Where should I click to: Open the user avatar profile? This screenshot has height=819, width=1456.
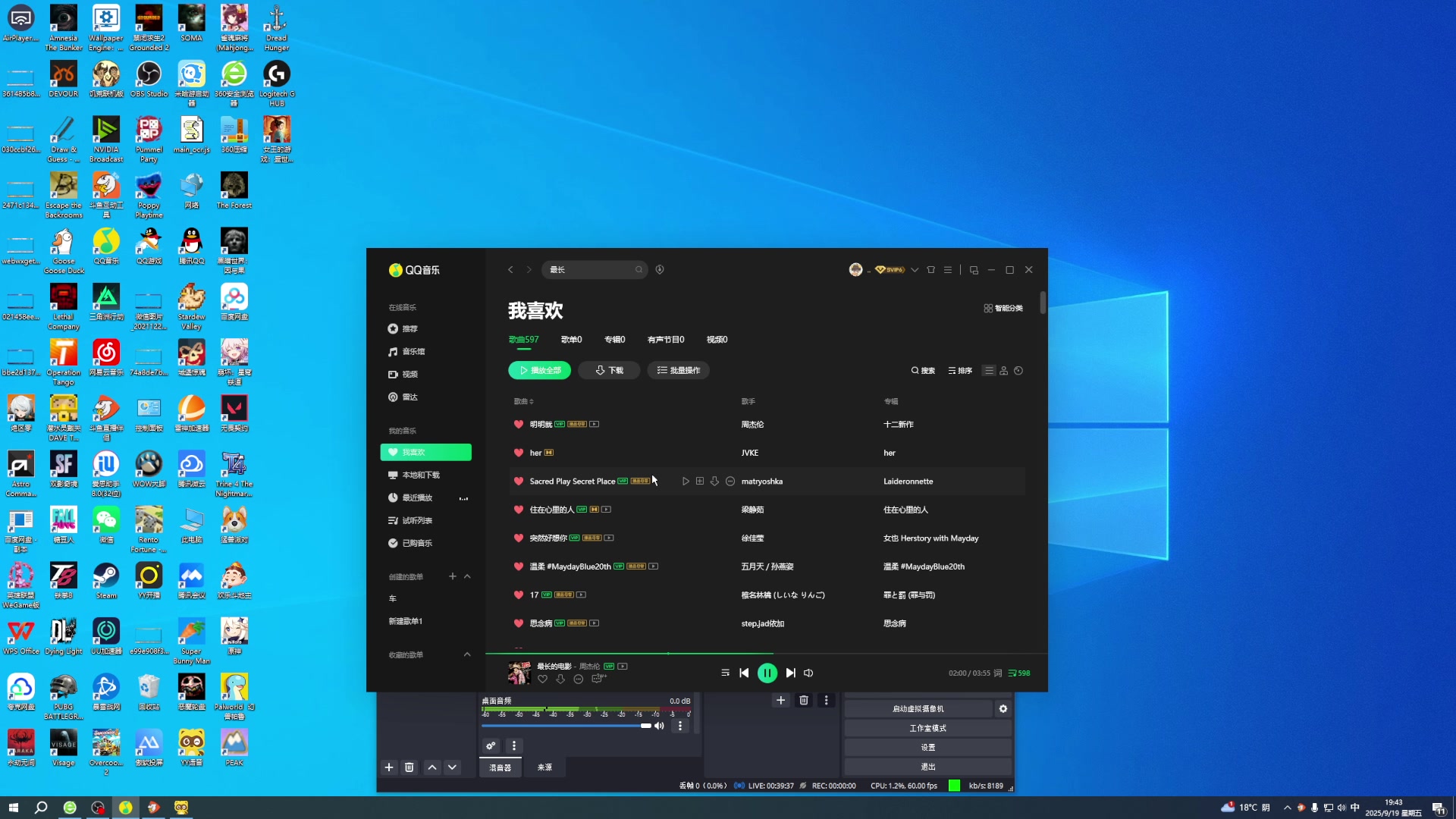click(x=855, y=269)
